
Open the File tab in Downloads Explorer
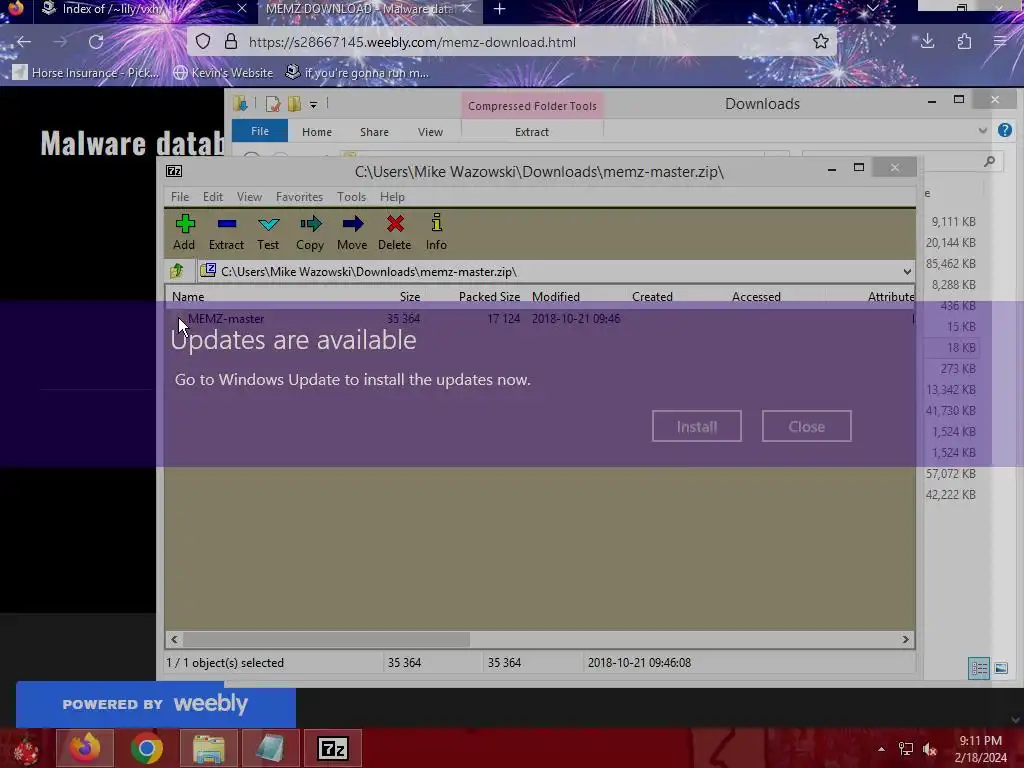tap(260, 131)
